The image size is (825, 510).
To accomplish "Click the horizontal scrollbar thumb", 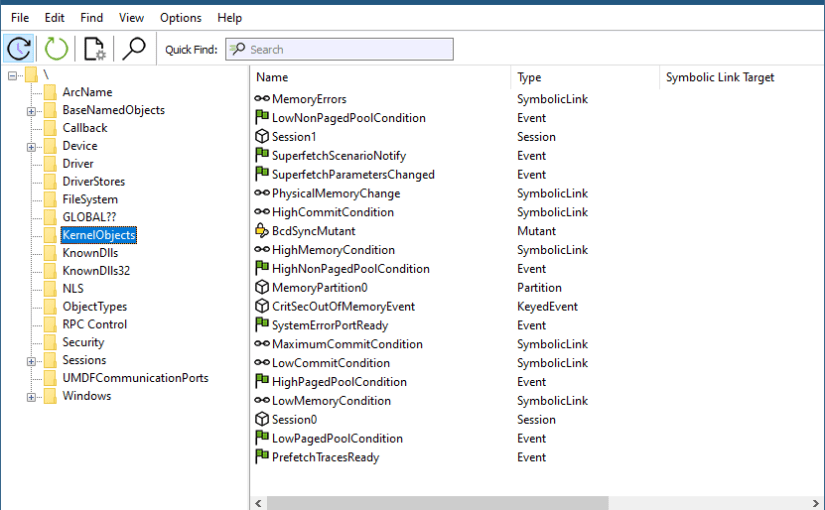I will tap(438, 503).
